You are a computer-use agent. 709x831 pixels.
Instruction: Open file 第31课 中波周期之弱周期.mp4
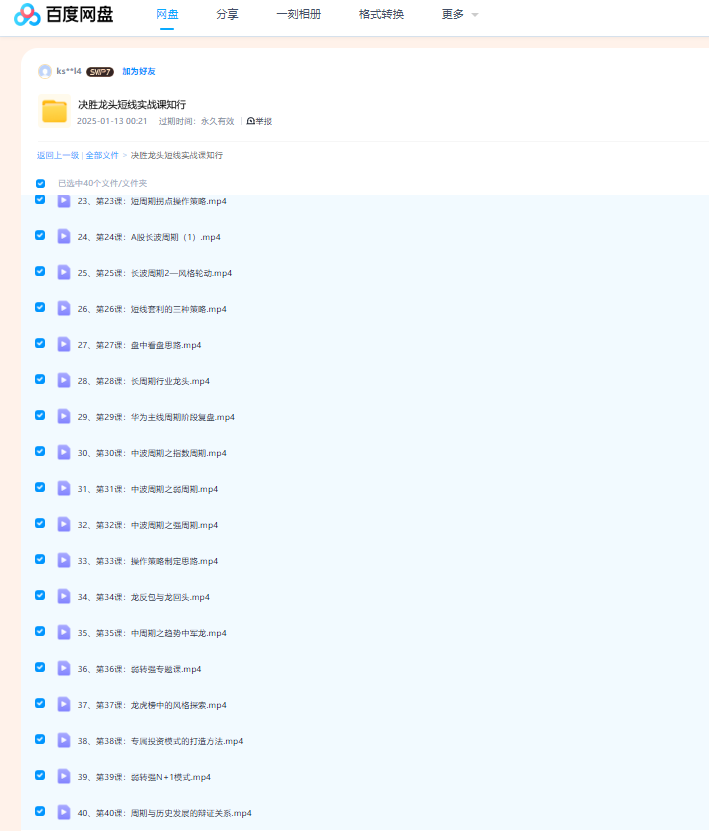[x=148, y=489]
